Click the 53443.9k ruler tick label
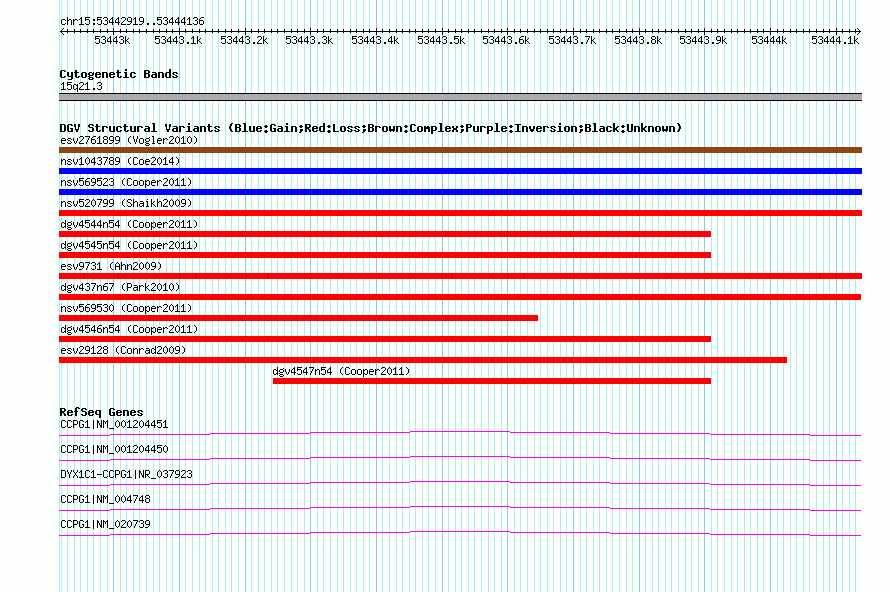The width and height of the screenshot is (890, 592). coord(703,41)
